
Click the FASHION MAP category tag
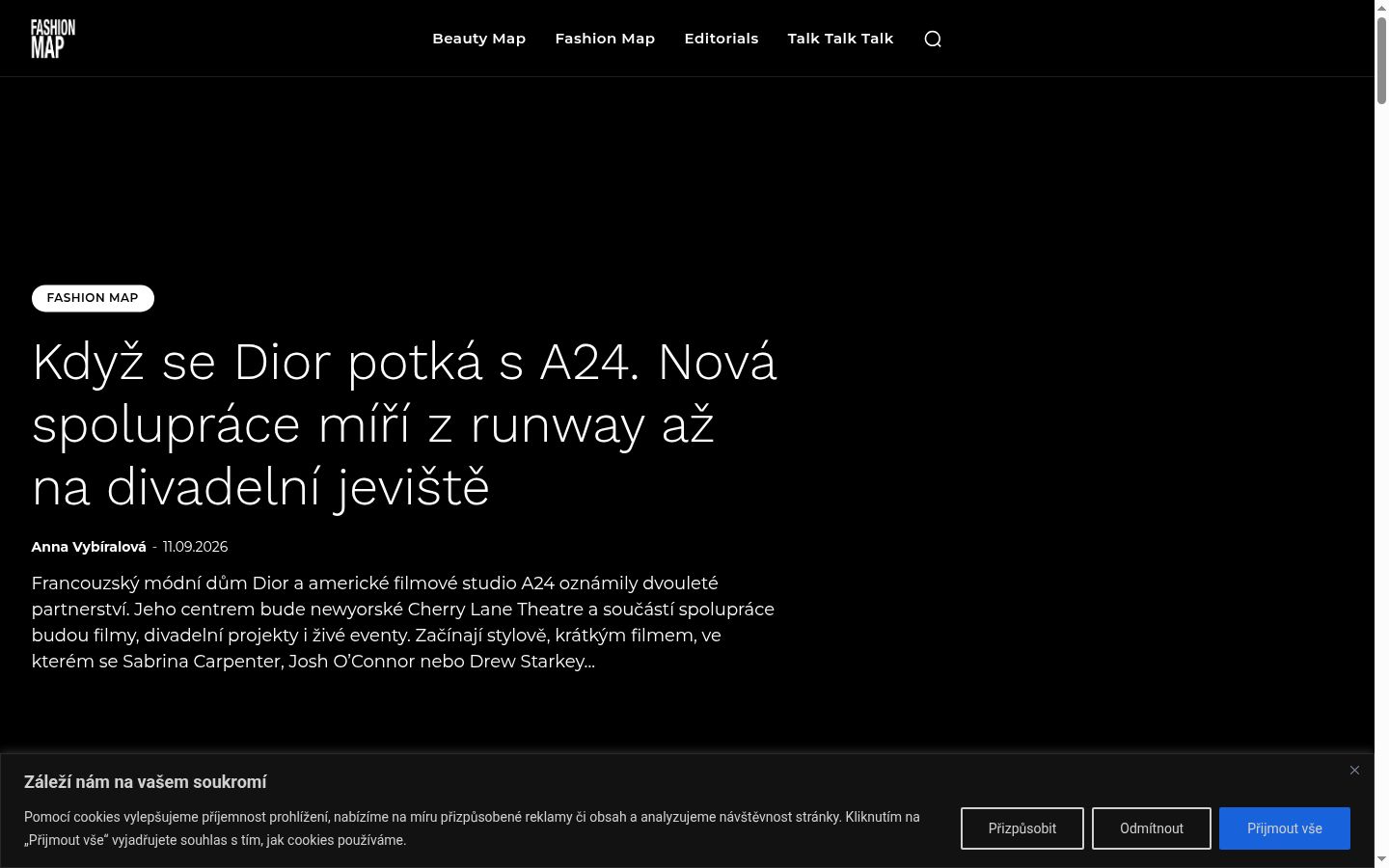pyautogui.click(x=93, y=298)
